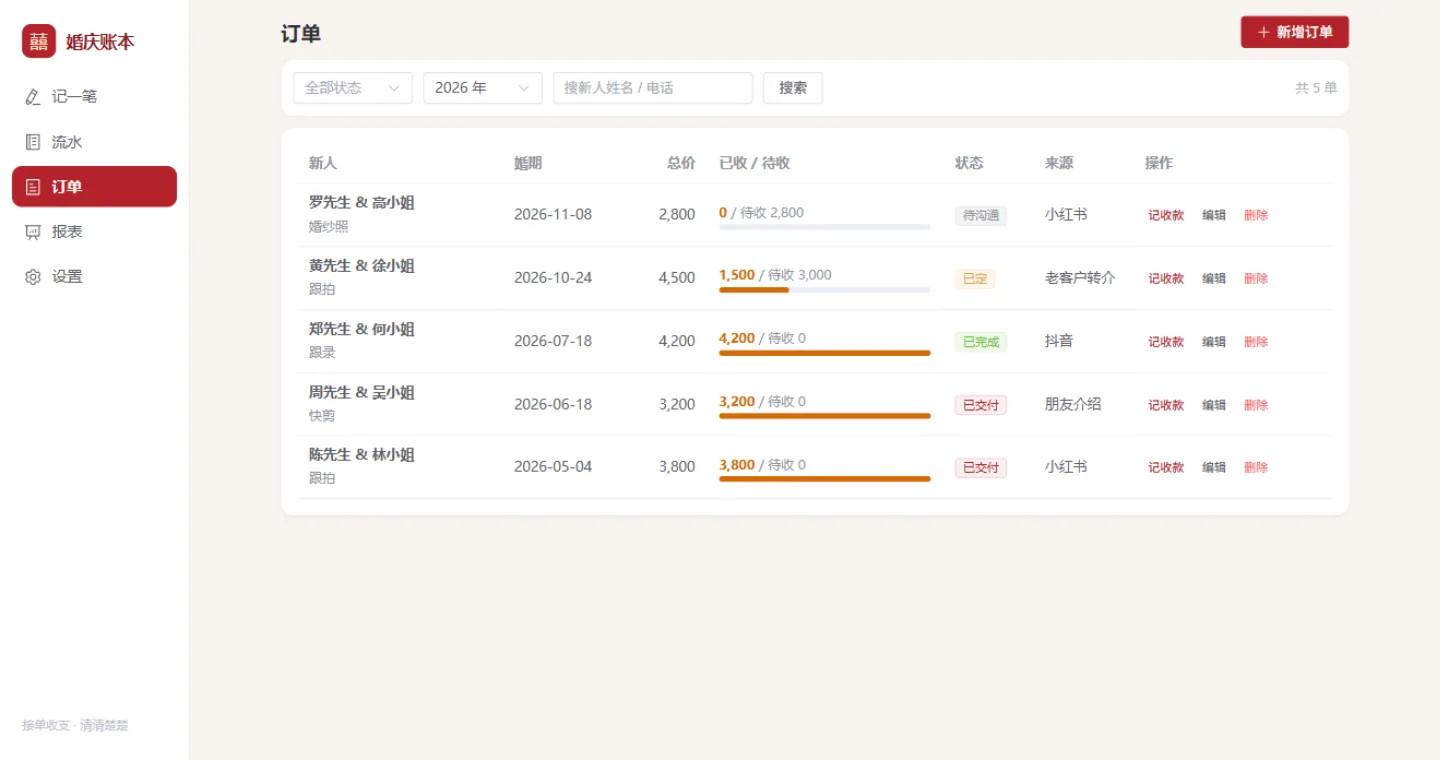Delete the 罗先生 & 高小姐 order
This screenshot has width=1440, height=760.
(x=1256, y=215)
